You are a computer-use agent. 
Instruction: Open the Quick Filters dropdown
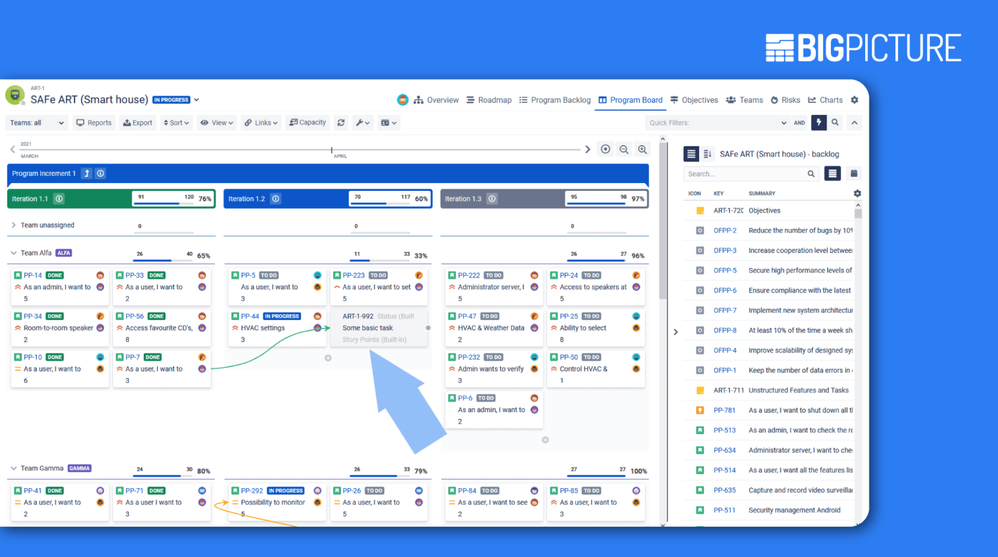(x=717, y=123)
